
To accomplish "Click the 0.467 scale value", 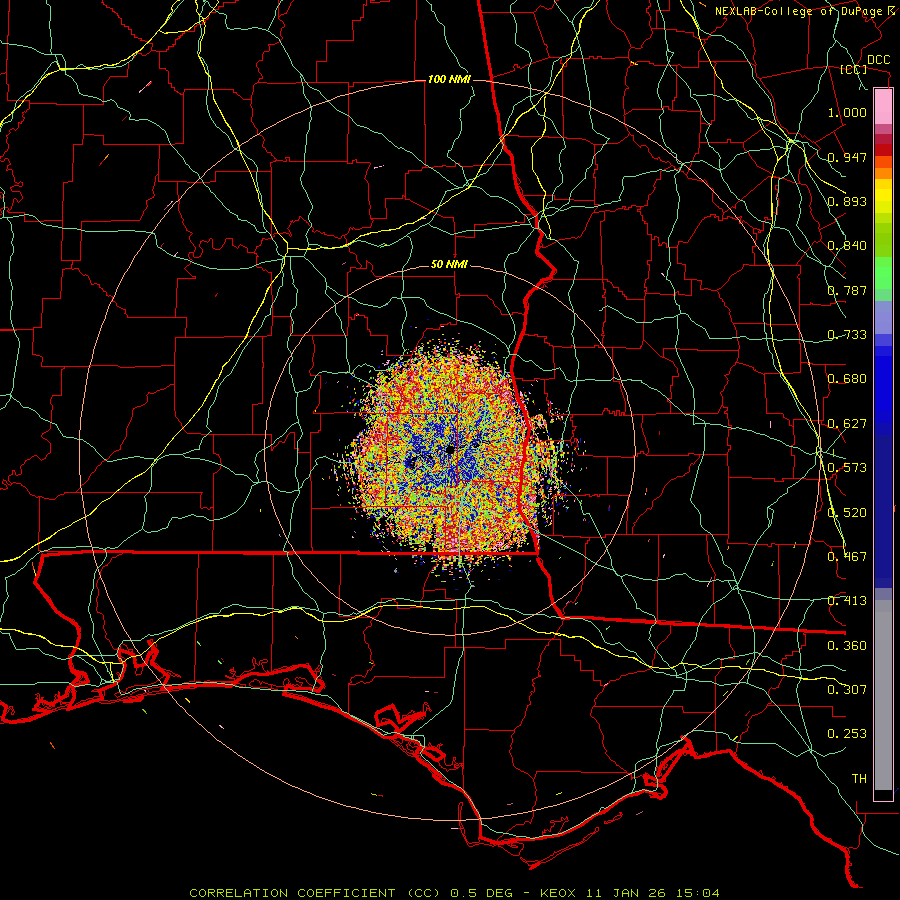I will click(847, 557).
